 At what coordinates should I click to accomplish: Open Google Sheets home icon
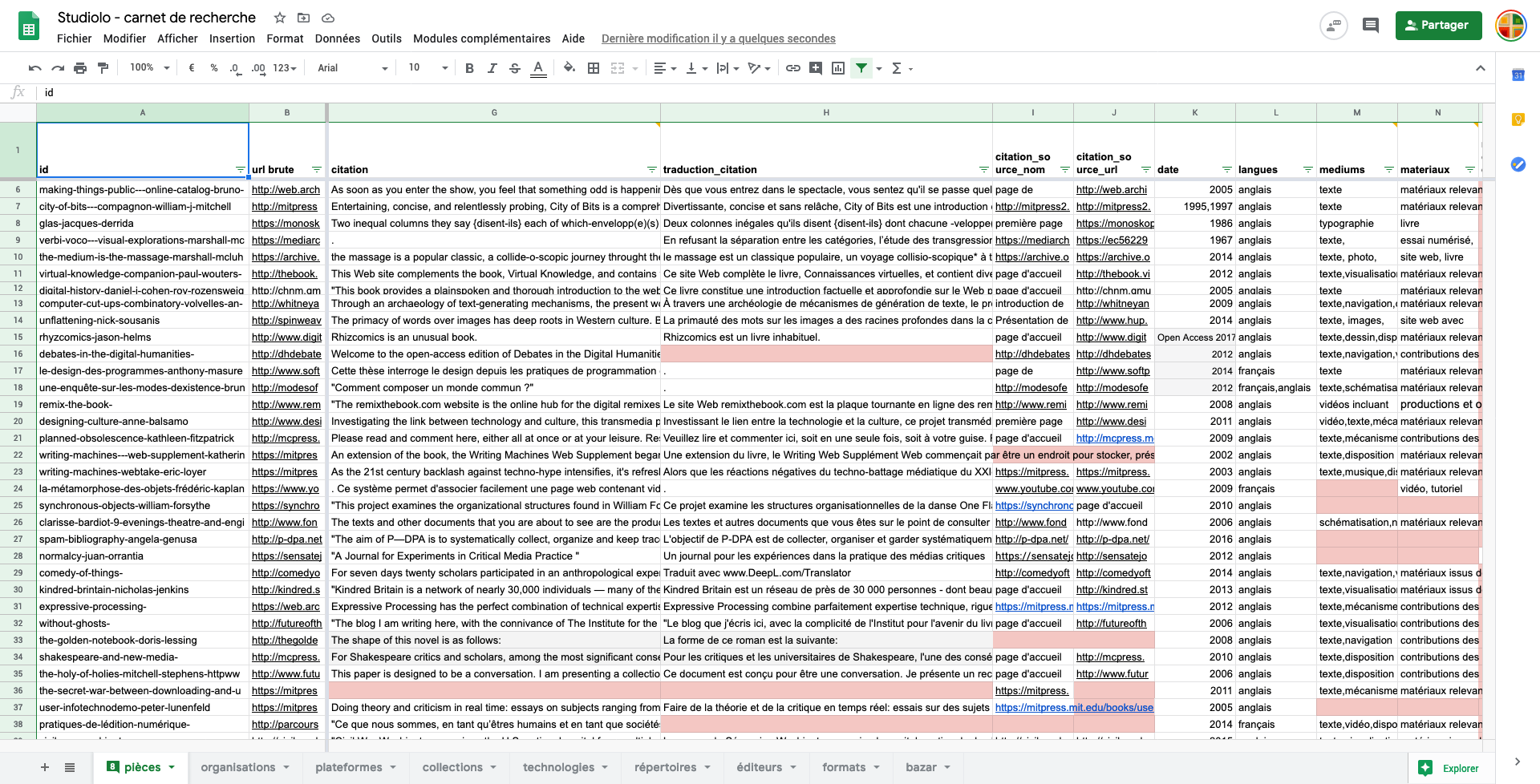pos(29,26)
